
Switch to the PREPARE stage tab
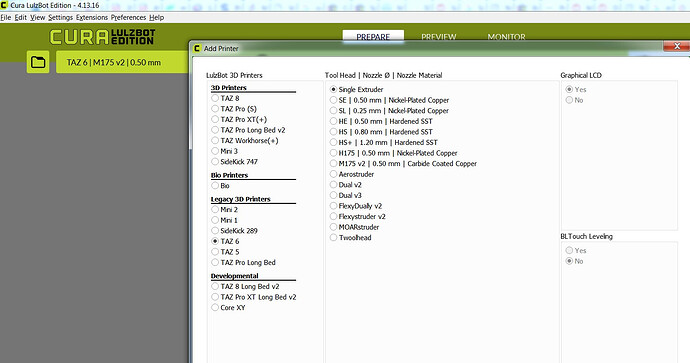[x=373, y=37]
